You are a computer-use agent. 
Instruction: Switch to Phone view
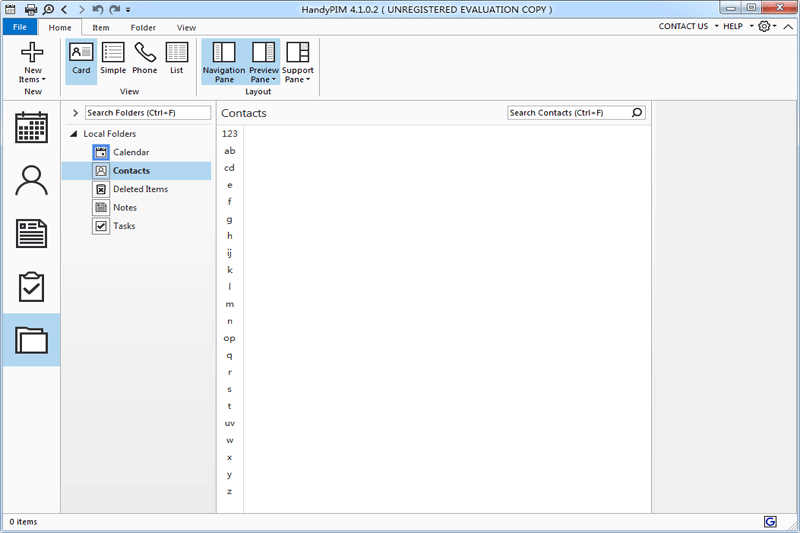point(145,59)
